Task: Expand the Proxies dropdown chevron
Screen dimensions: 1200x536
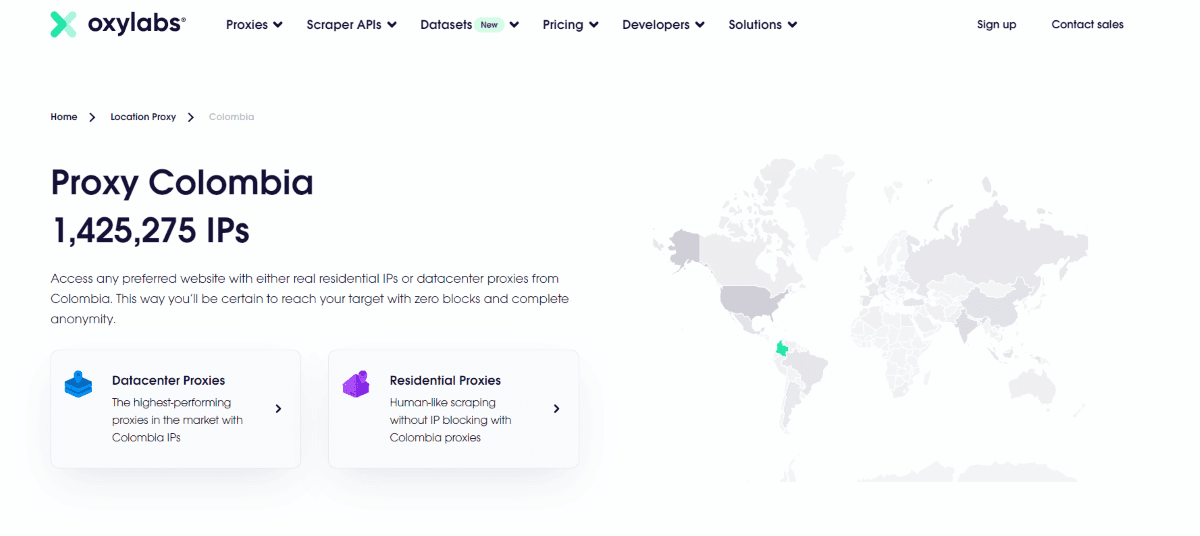Action: (x=278, y=25)
